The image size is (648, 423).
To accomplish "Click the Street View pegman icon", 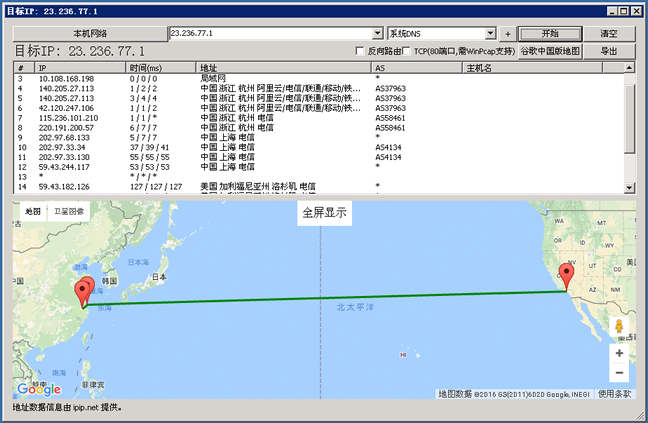I will tap(619, 327).
